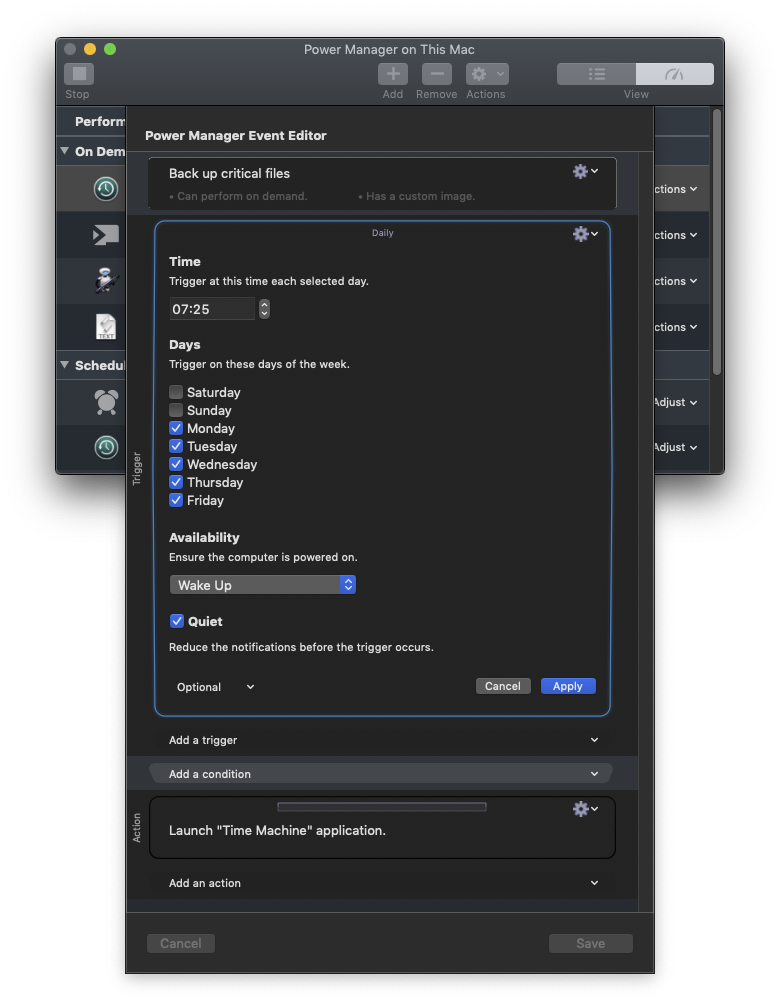
Task: Select the terminal script event icon
Action: tap(106, 235)
